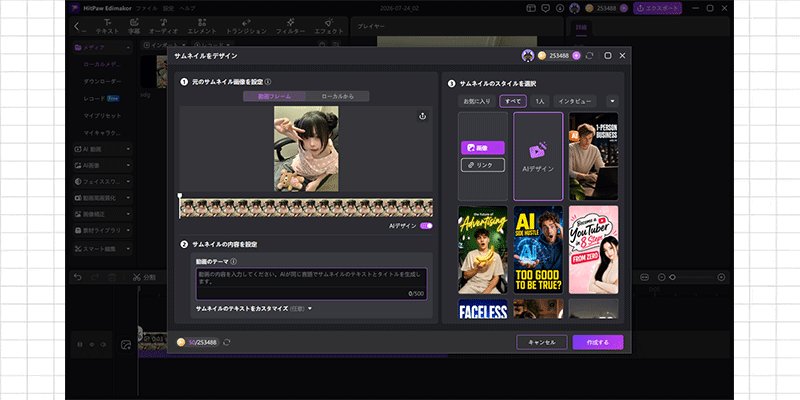Select the AIデザイン style card

click(538, 157)
